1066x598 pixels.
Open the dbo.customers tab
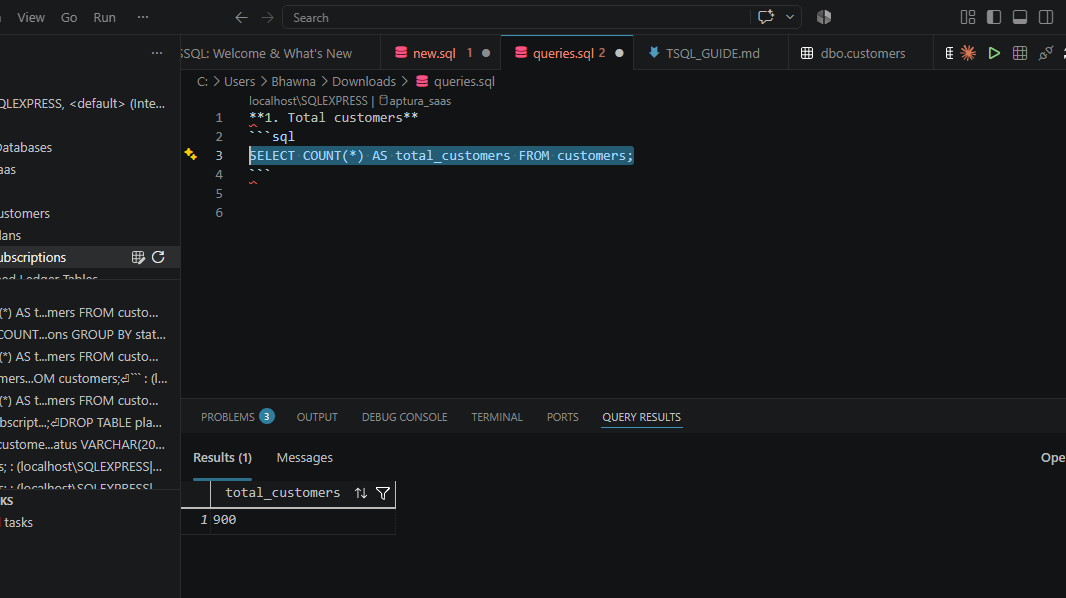(x=862, y=53)
